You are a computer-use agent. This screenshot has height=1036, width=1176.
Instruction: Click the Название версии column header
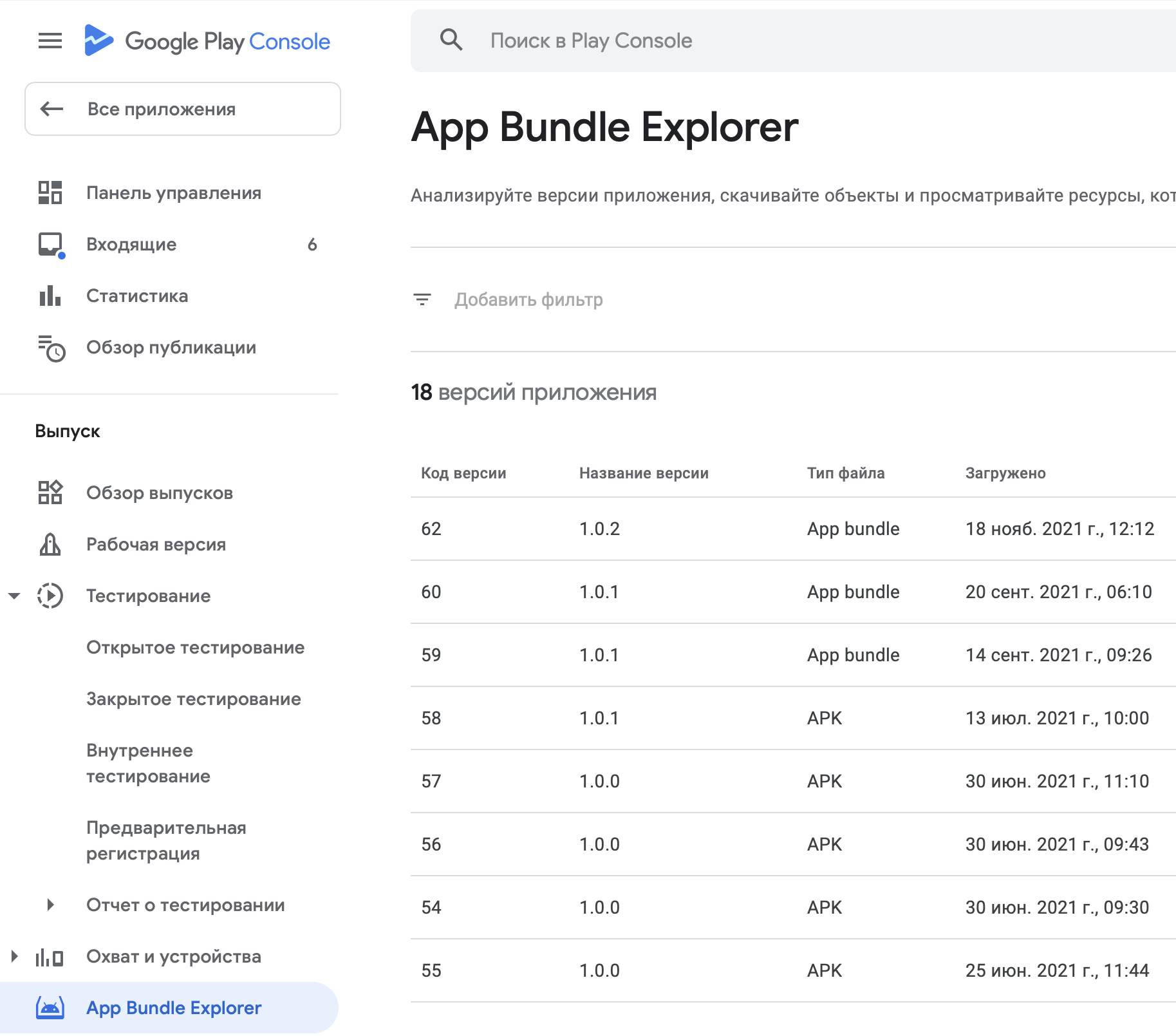coord(644,473)
